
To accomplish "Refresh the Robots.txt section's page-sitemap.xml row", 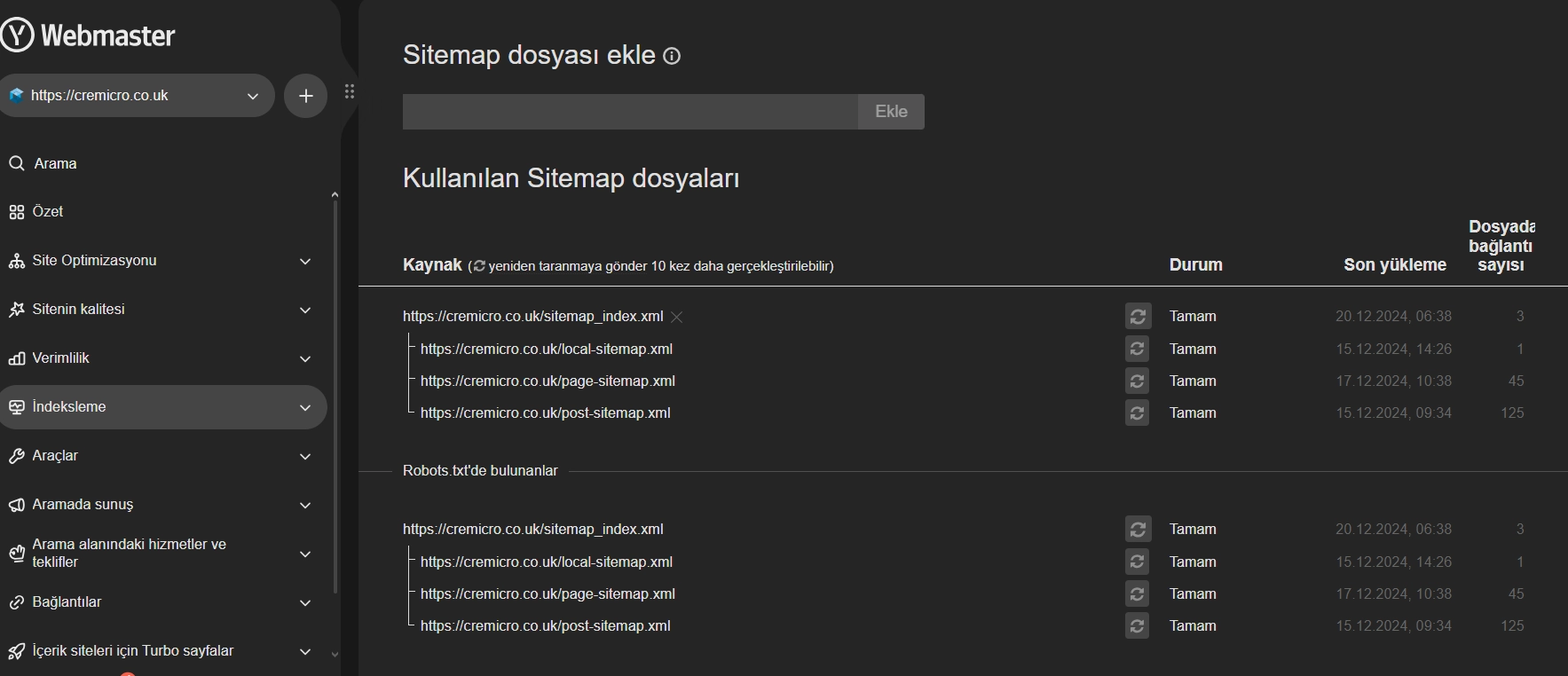I will tap(1138, 593).
